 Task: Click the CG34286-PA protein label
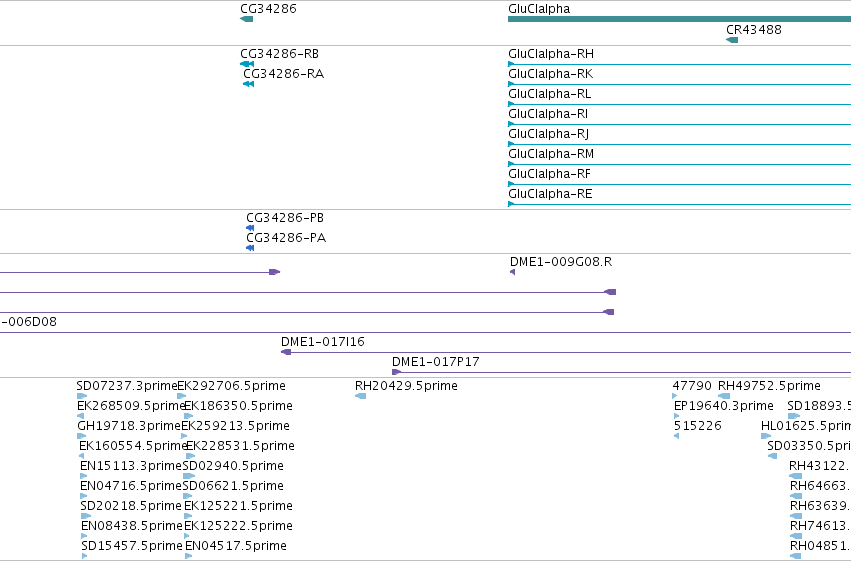[286, 238]
